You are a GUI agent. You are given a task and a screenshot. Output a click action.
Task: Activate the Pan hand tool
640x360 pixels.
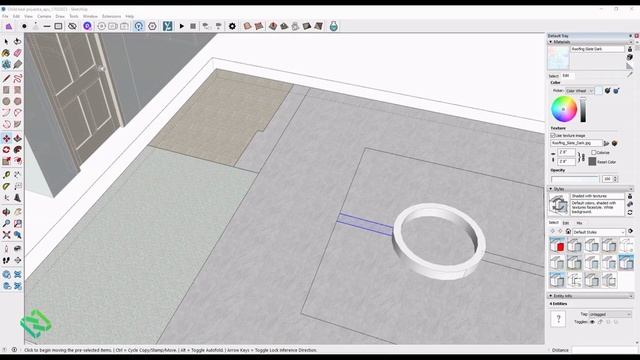(x=18, y=212)
